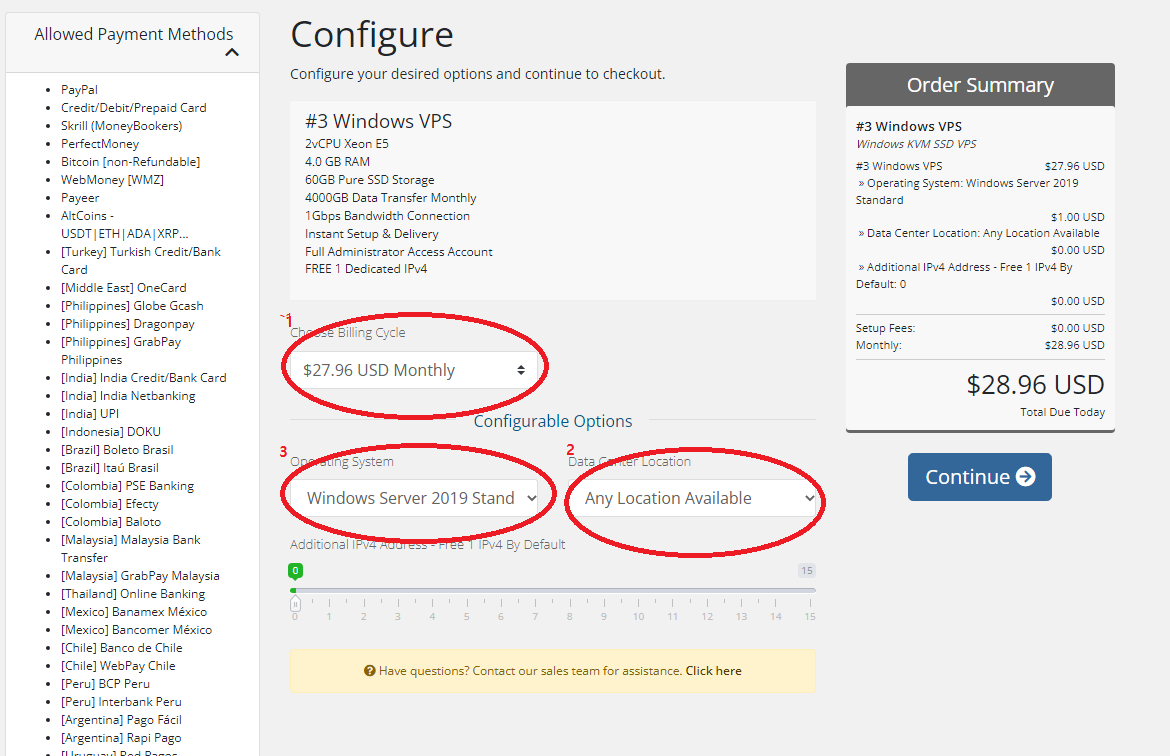Click [Peru] BCP Peru entry
Image resolution: width=1170 pixels, height=756 pixels.
pyautogui.click(x=105, y=684)
